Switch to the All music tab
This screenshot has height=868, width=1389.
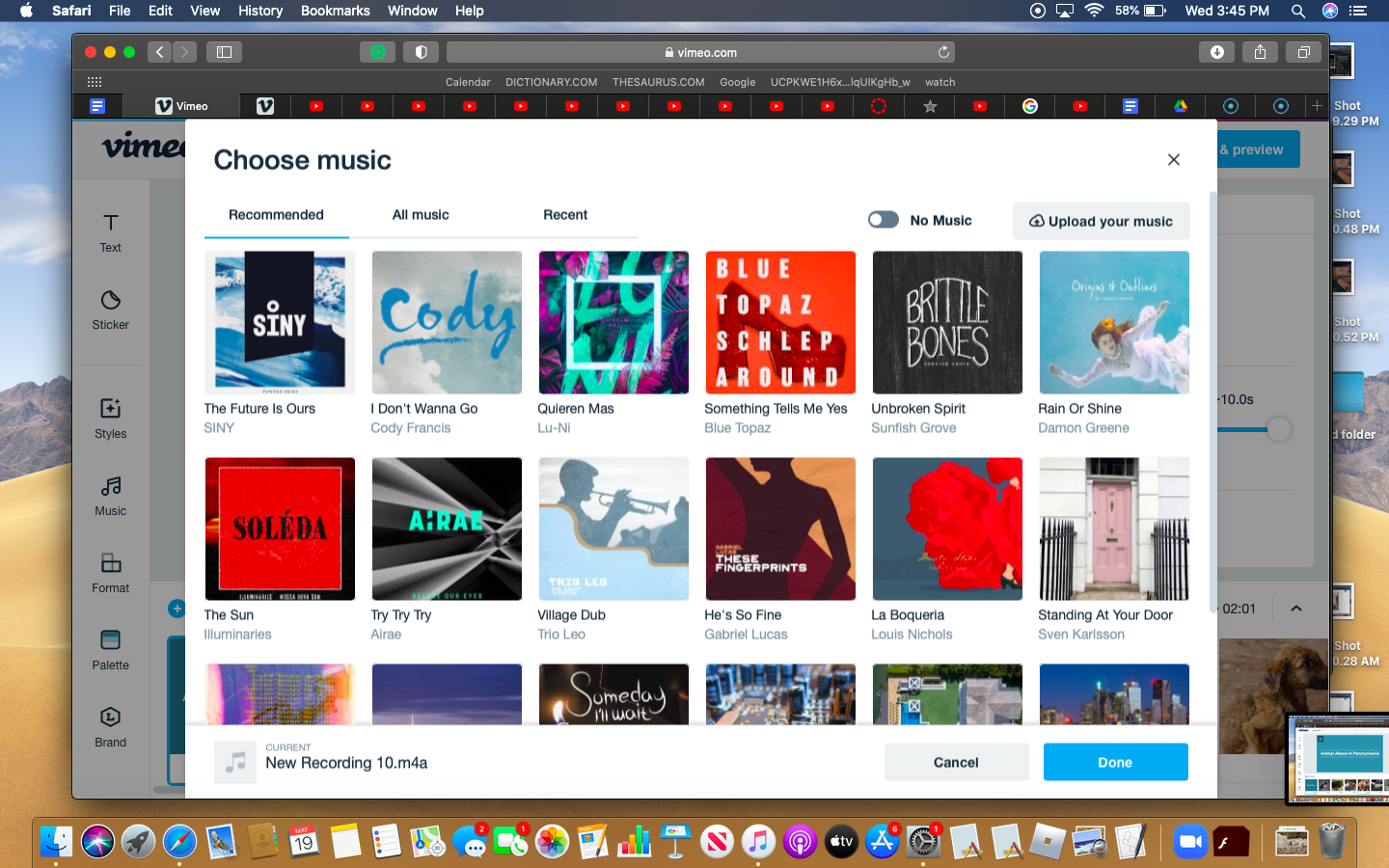click(x=421, y=215)
